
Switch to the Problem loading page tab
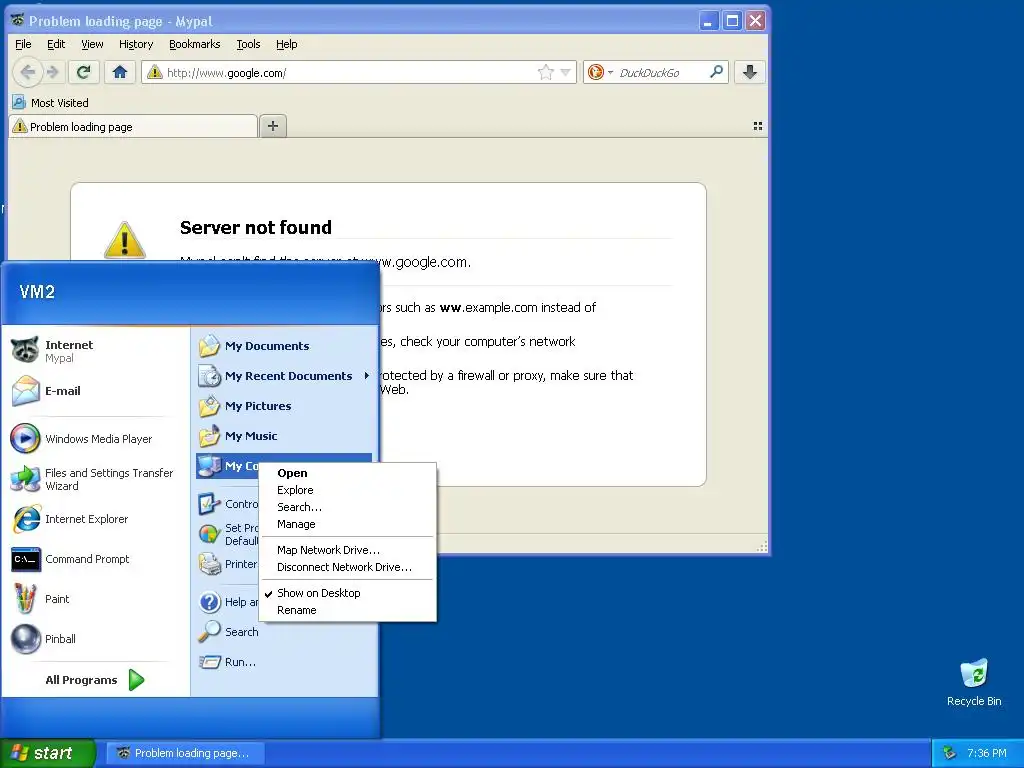pos(133,127)
